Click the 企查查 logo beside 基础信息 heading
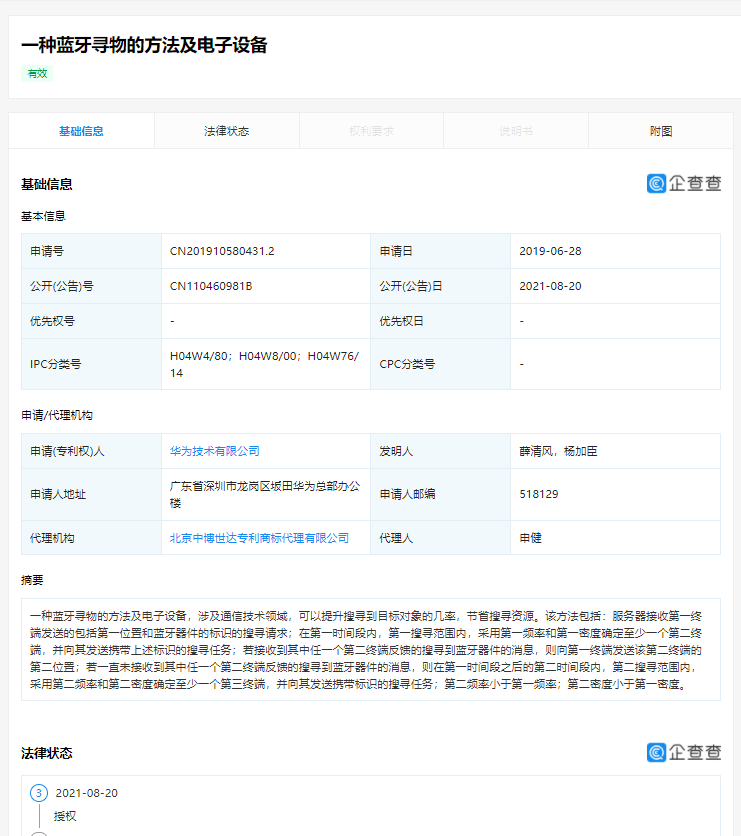 point(684,183)
